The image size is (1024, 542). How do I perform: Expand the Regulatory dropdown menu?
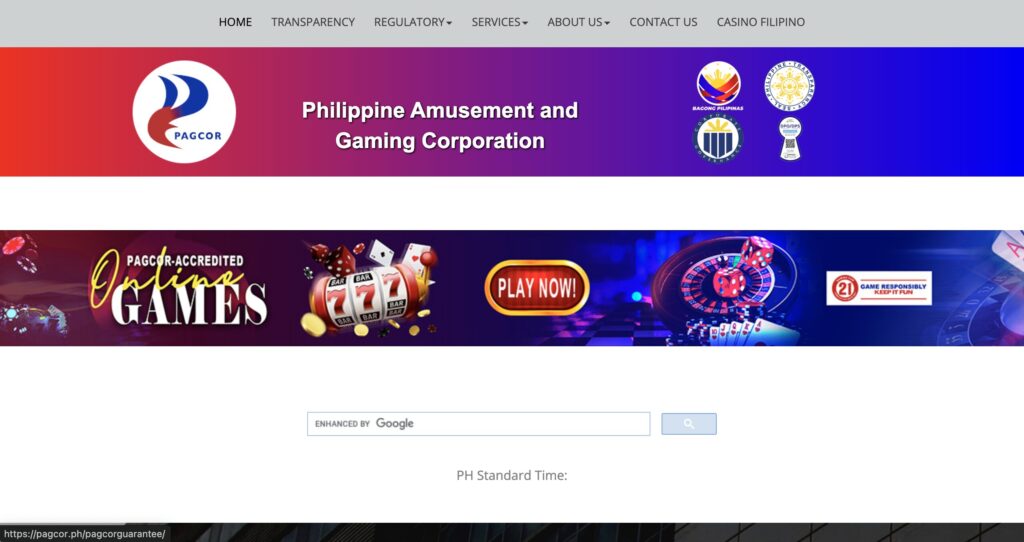click(413, 22)
